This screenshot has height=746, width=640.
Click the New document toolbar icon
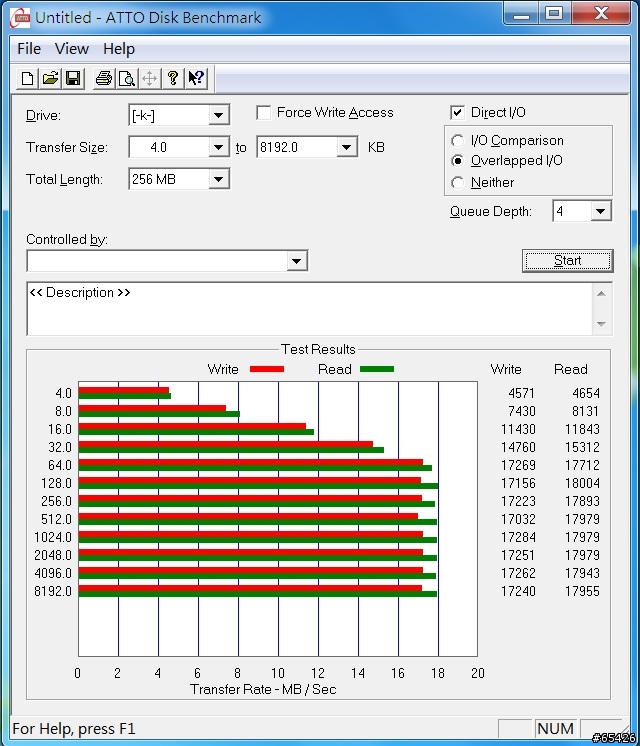point(27,78)
